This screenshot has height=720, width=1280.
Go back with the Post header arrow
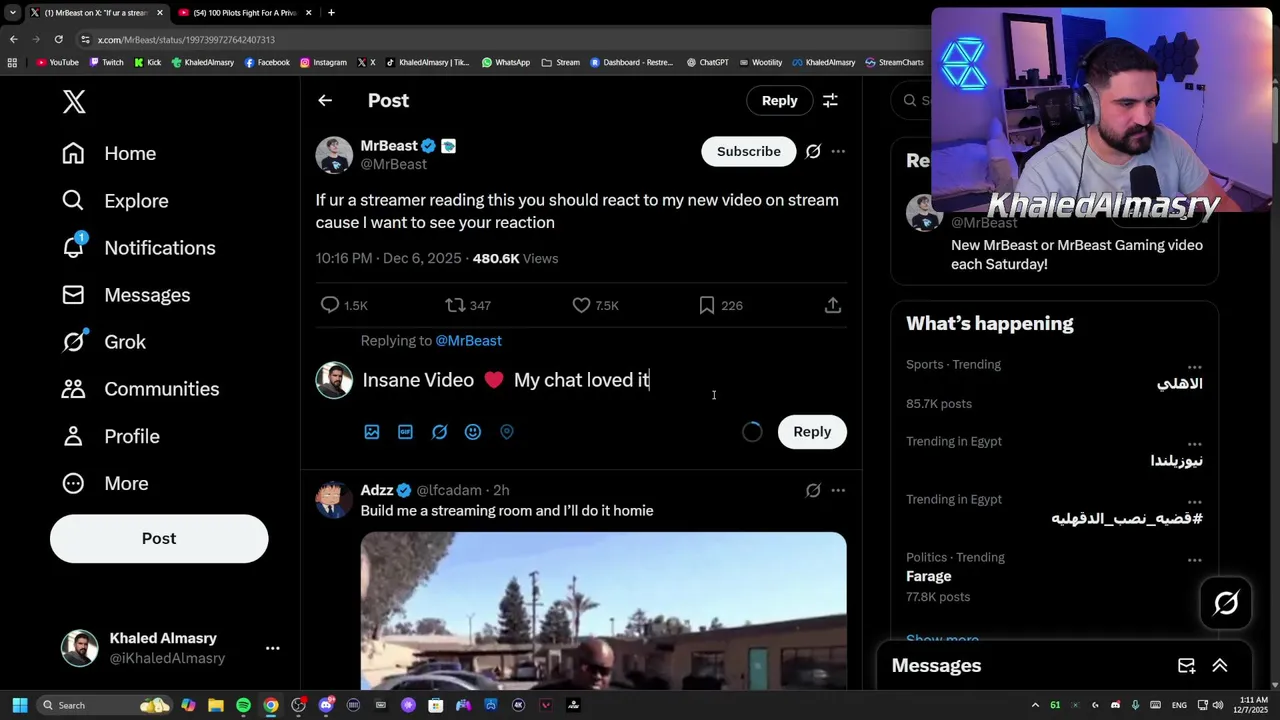point(325,100)
